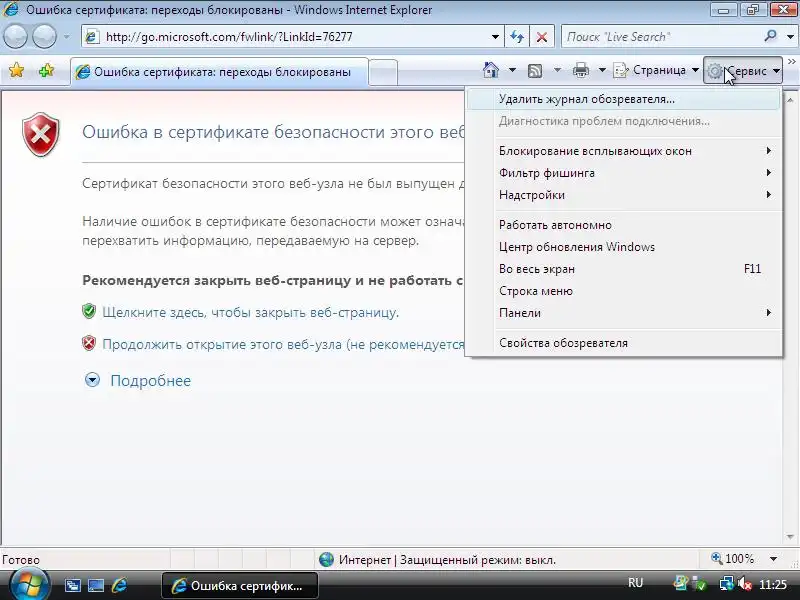
Task: Click the status bar Internet zone globe
Action: pos(327,560)
